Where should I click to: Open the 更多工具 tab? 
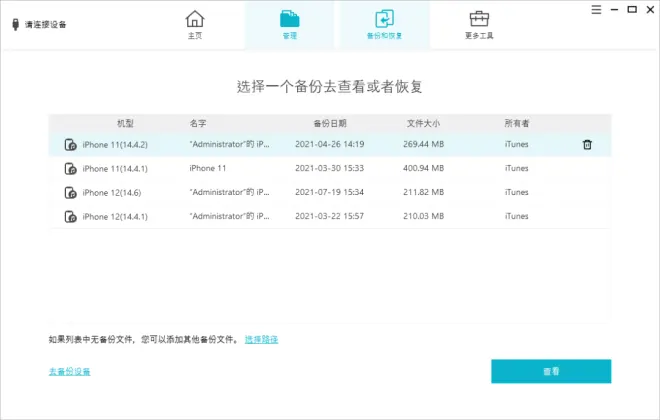pos(479,25)
